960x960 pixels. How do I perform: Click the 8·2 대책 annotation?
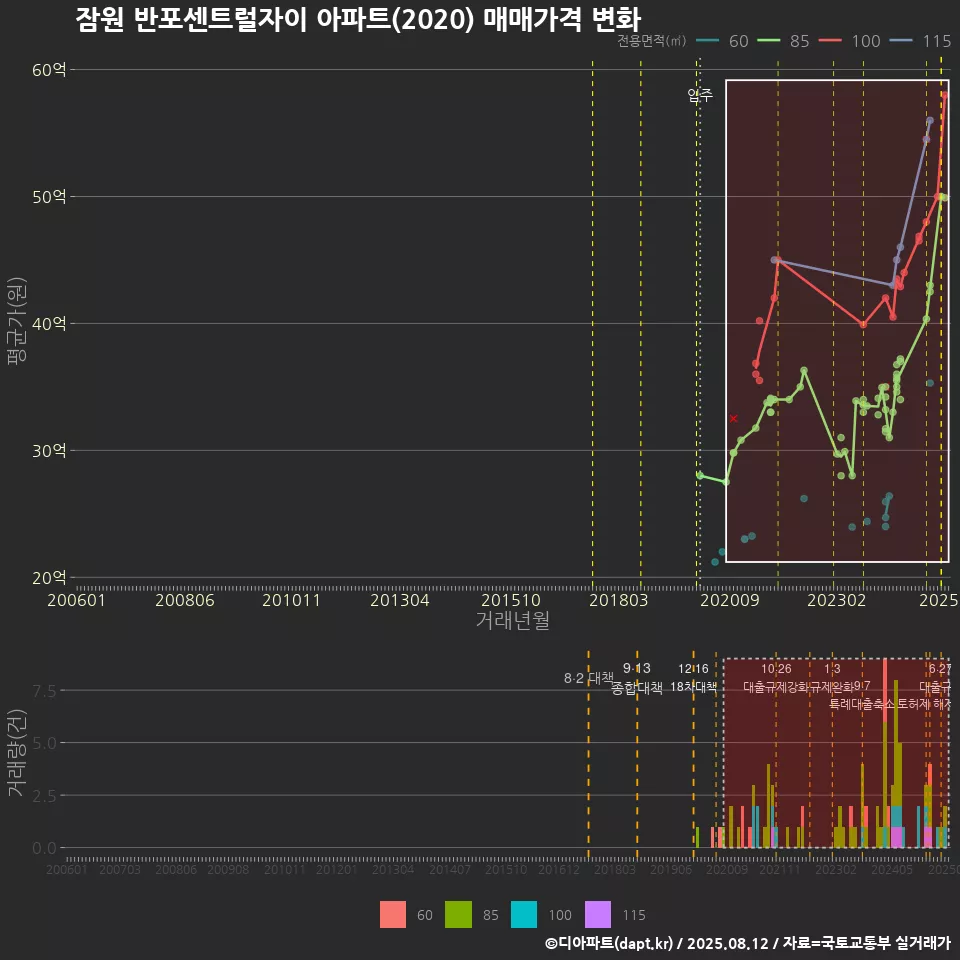point(588,678)
